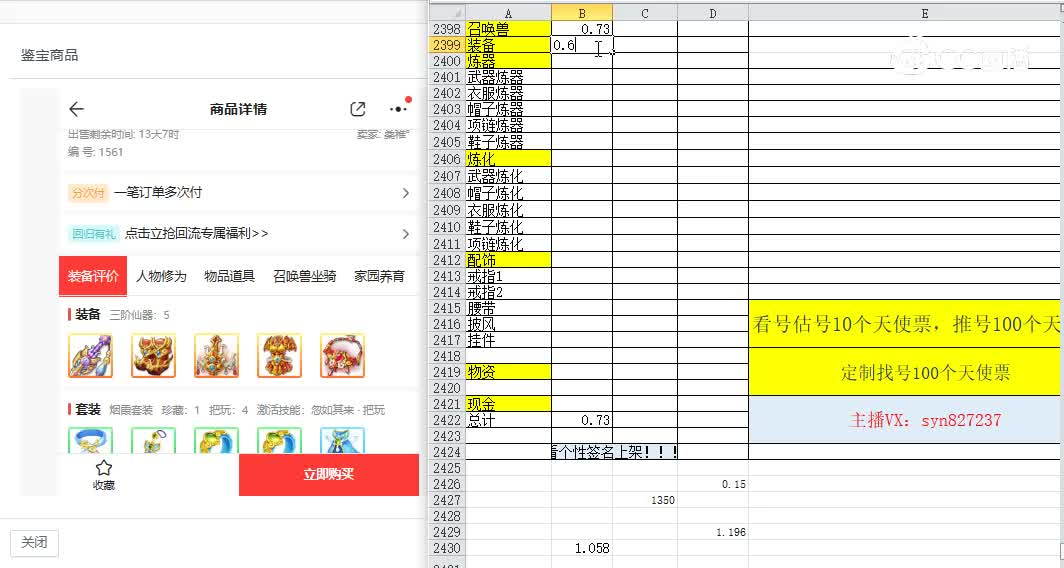The image size is (1064, 568).
Task: Open the second 套装 item with green border
Action: coord(153,440)
